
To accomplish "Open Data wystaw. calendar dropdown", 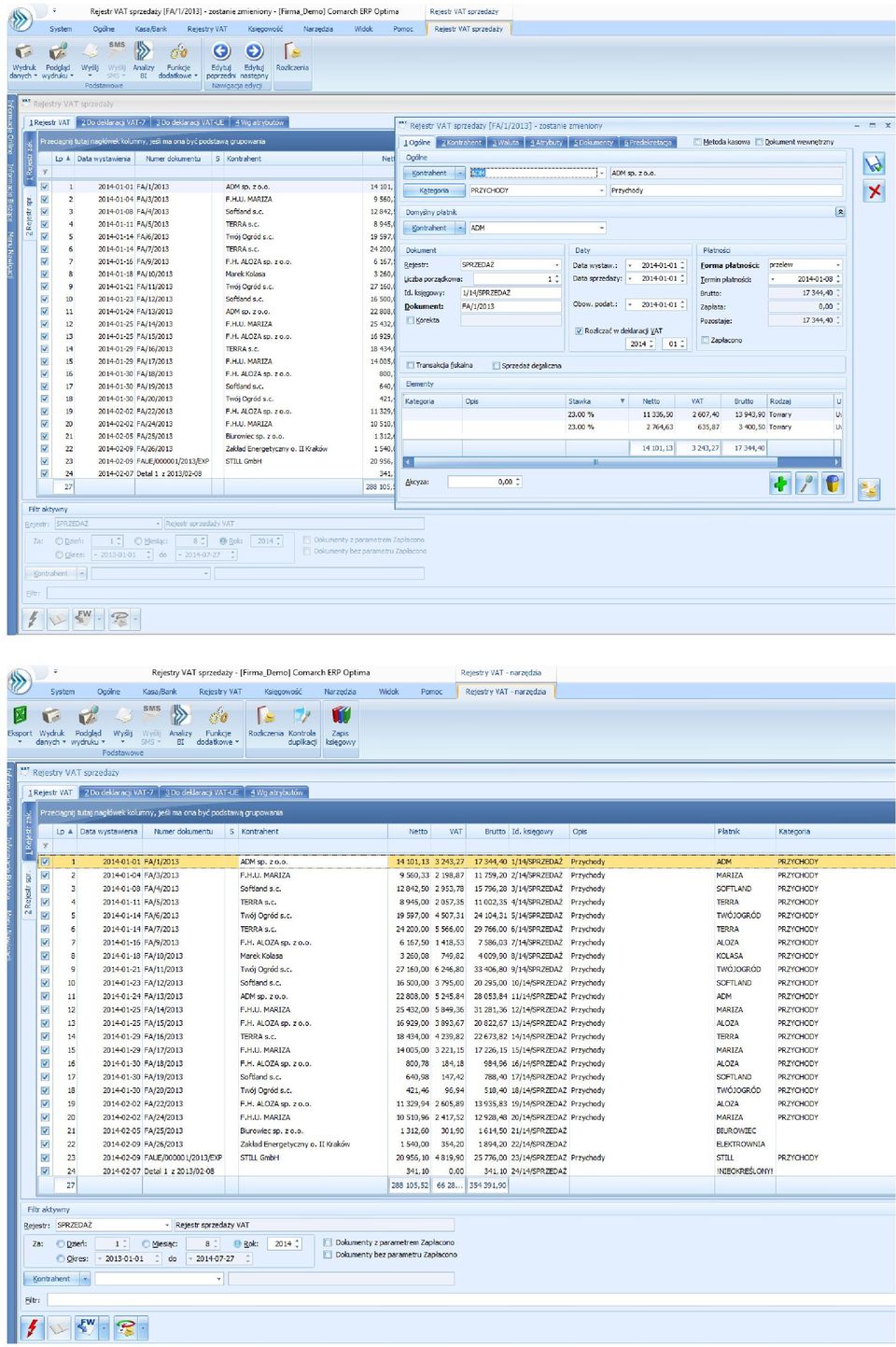I will click(x=630, y=265).
